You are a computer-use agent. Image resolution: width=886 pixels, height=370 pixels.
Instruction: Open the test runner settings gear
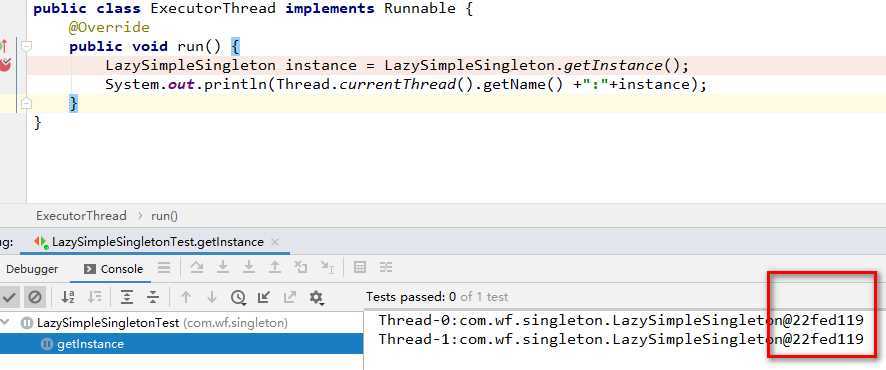[x=316, y=297]
